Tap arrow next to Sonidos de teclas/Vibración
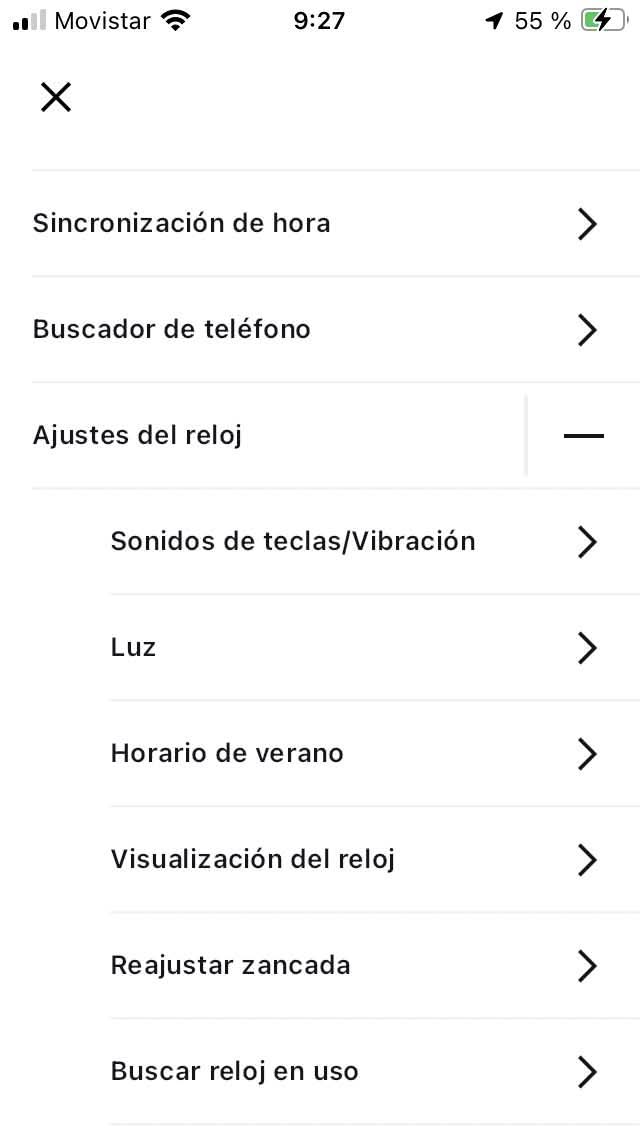 (x=586, y=542)
